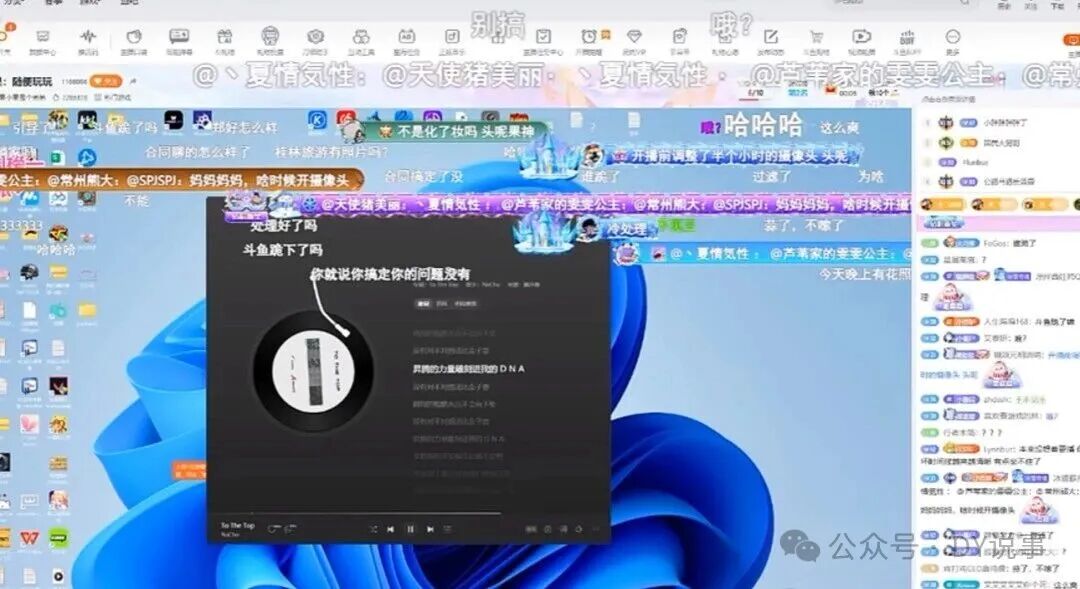1080x589 pixels.
Task: Click the pencil edit icon in top toolbar
Action: click(771, 37)
